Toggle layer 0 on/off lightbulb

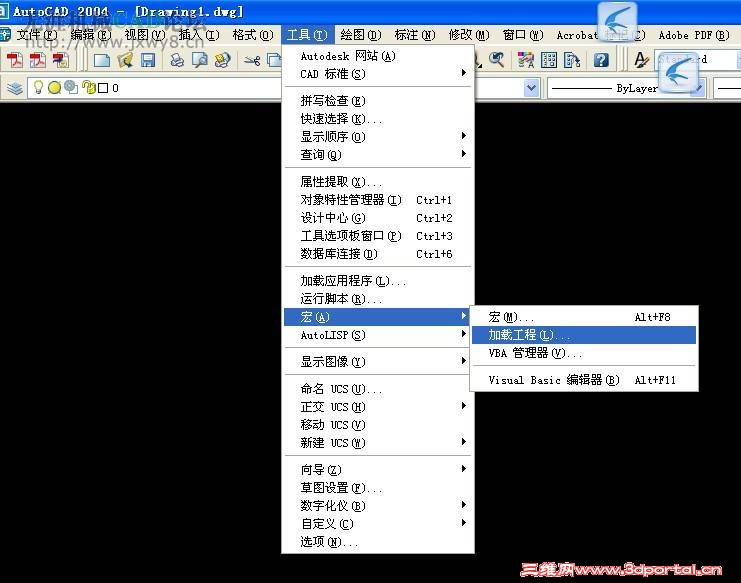click(38, 87)
